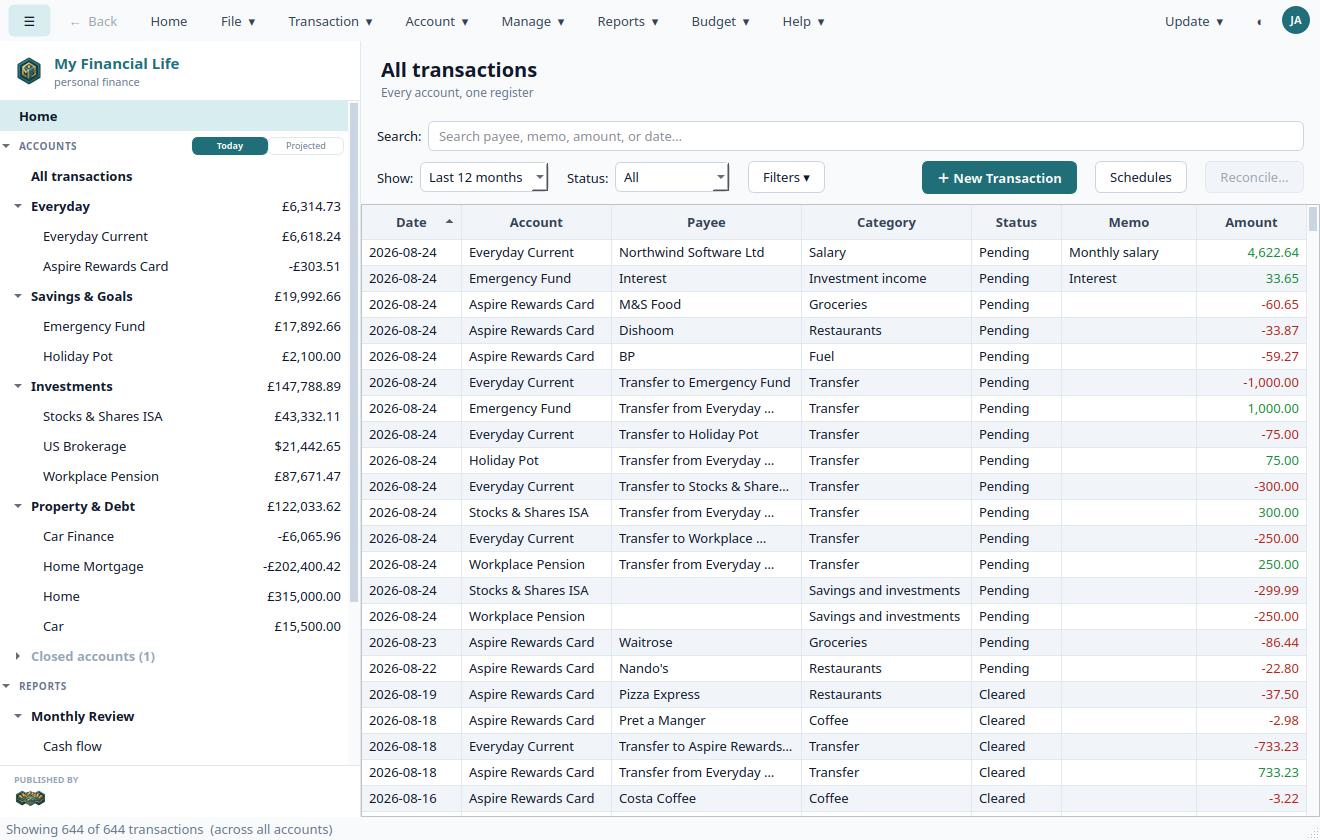Switch balances to Today view
The image size is (1320, 840).
tap(230, 146)
